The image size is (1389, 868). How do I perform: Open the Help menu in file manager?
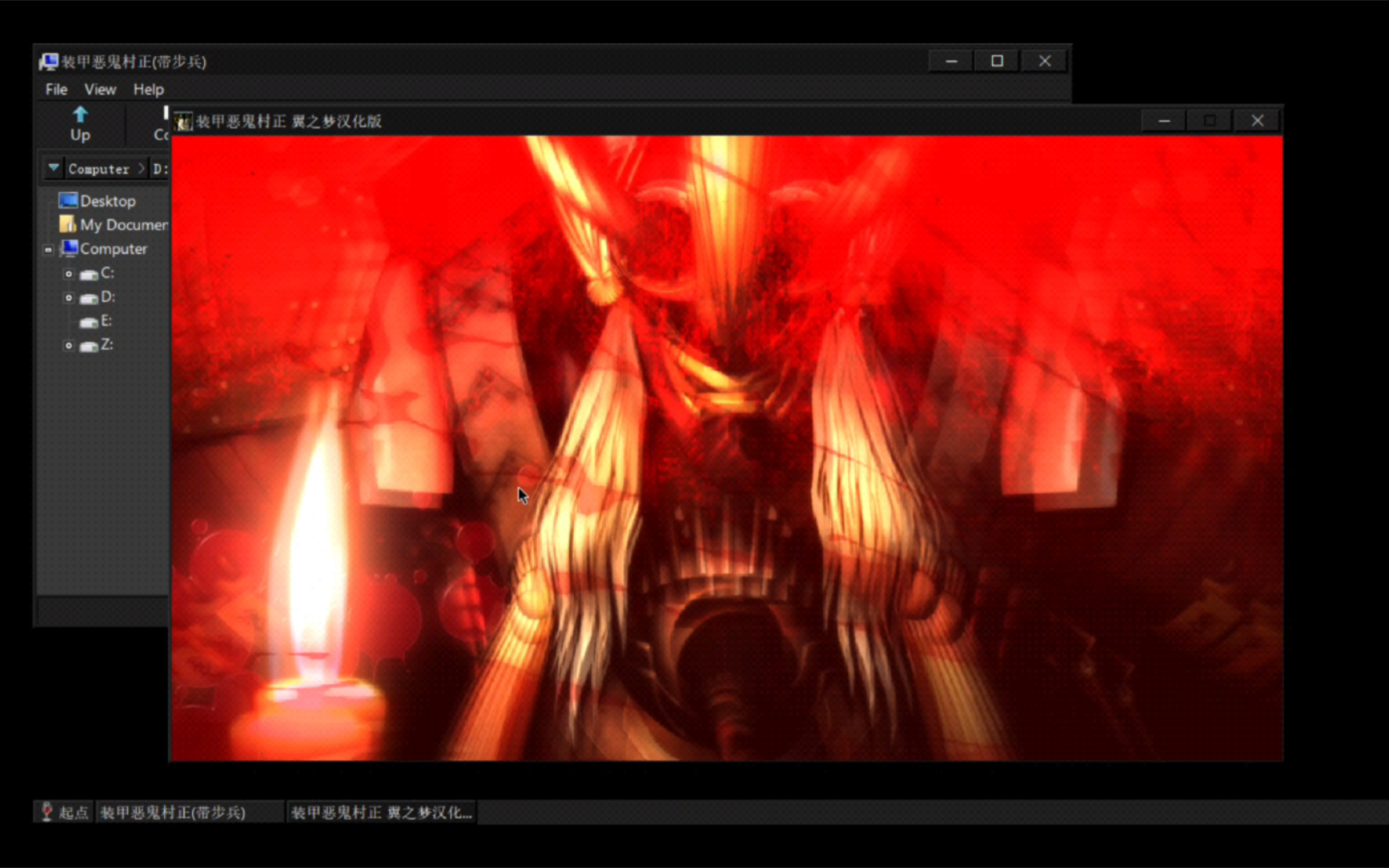click(x=149, y=89)
